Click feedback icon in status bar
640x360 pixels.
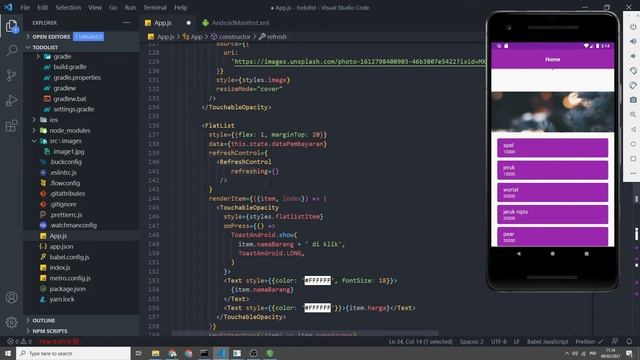615,341
